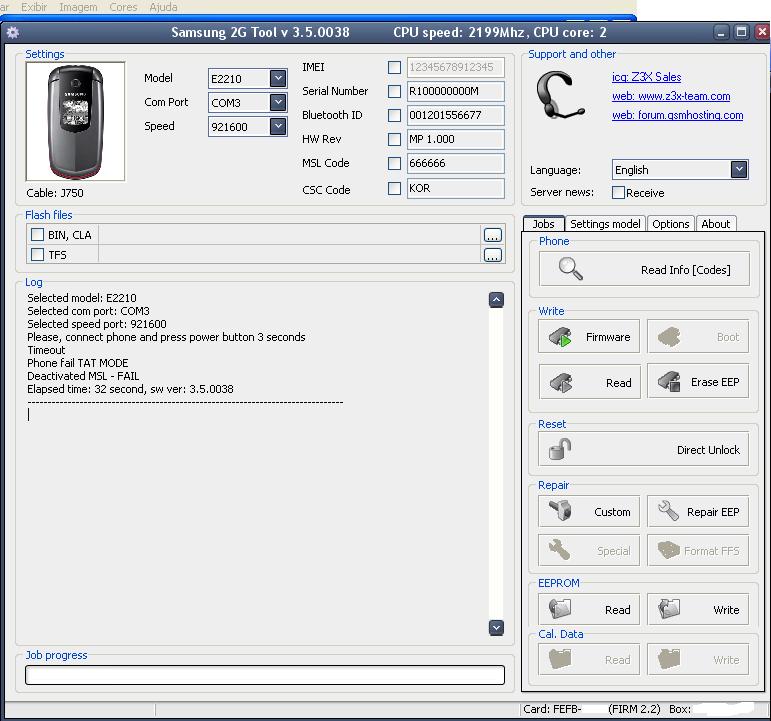The height and width of the screenshot is (721, 771).
Task: Open the Ajuda menu in background window
Action: [x=163, y=7]
